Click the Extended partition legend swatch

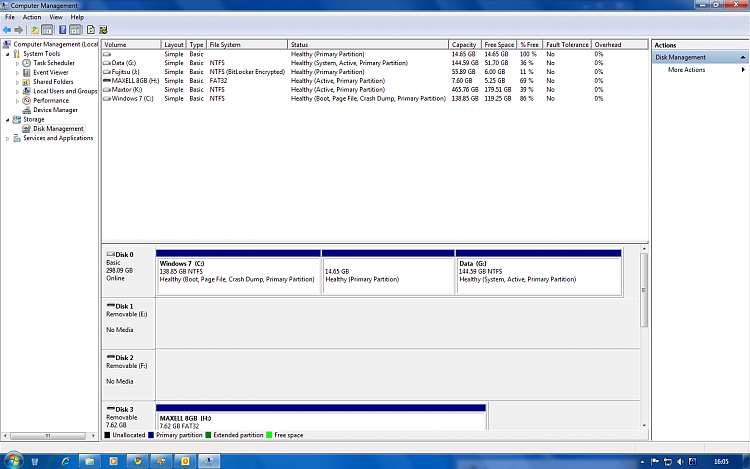tap(208, 435)
